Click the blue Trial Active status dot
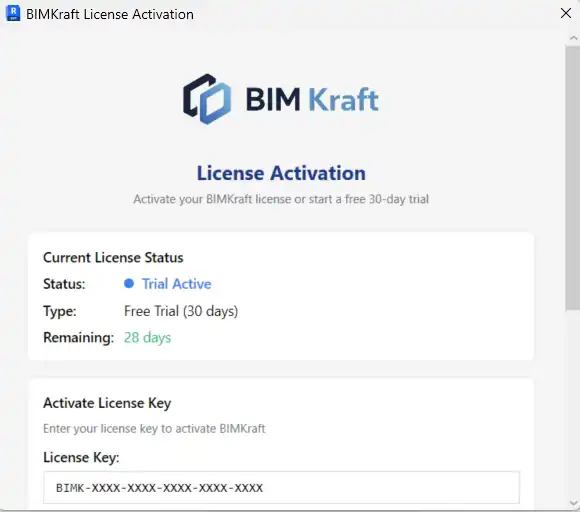The image size is (580, 512). (x=129, y=284)
